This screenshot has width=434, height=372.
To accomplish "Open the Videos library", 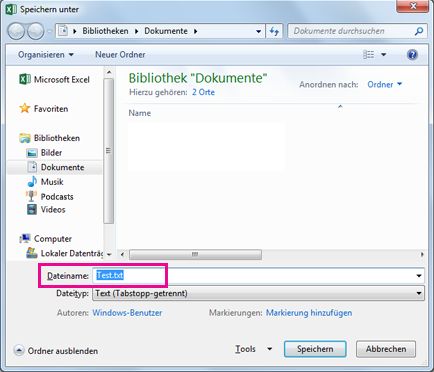I will (46, 210).
